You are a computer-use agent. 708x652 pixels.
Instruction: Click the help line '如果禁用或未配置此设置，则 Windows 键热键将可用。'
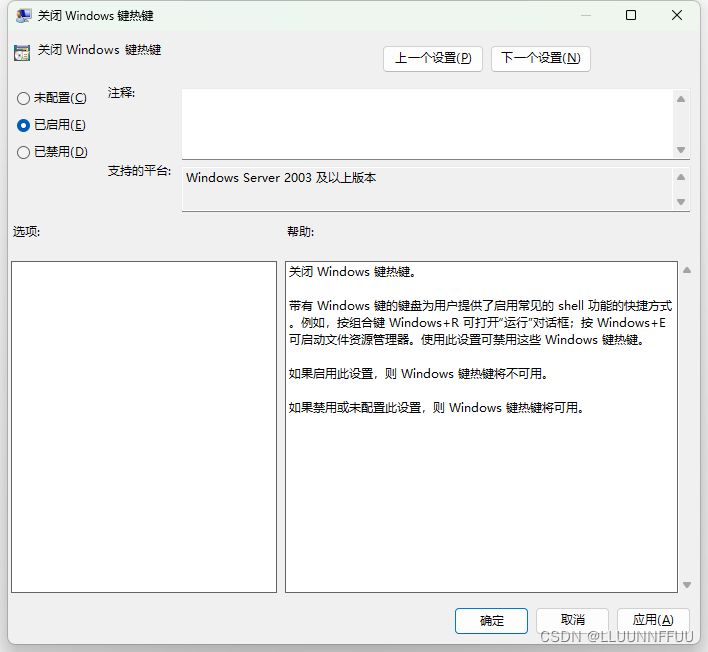click(437, 408)
